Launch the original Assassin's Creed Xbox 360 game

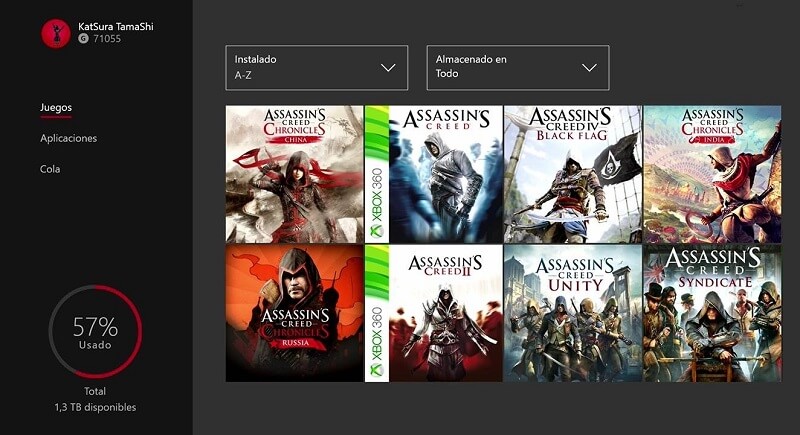[x=433, y=174]
